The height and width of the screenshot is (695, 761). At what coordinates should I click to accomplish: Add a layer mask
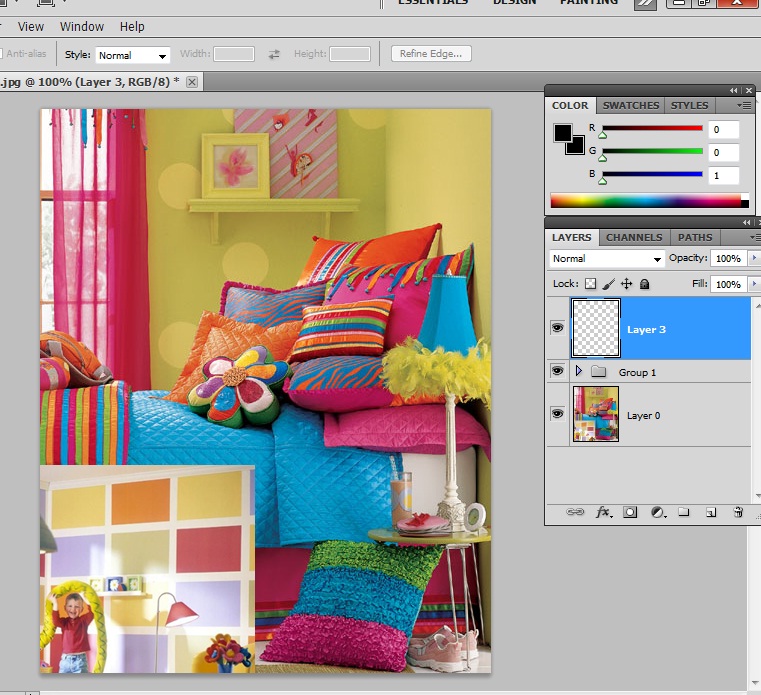pos(630,512)
